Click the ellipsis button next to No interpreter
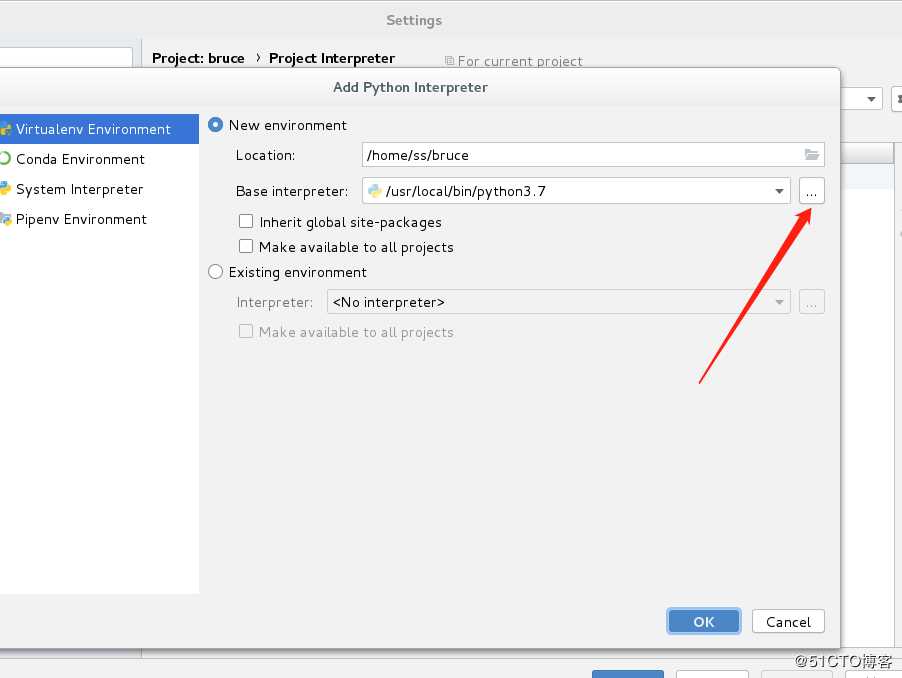Image resolution: width=902 pixels, height=678 pixels. pyautogui.click(x=811, y=302)
